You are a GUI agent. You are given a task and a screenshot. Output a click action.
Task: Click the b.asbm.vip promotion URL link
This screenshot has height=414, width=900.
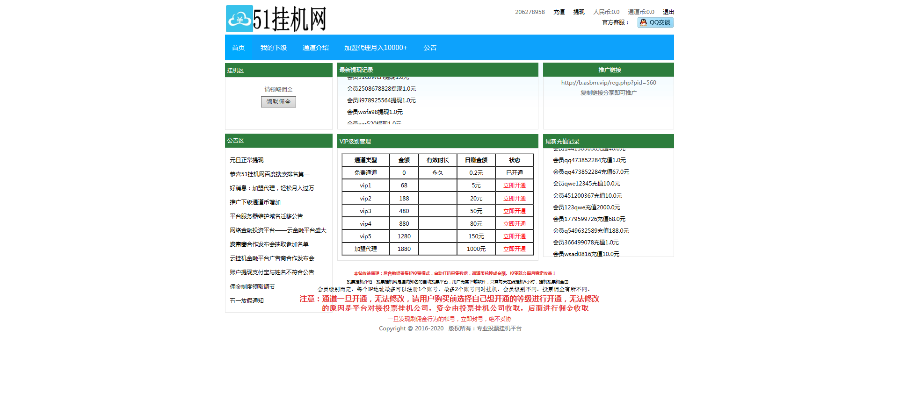point(608,83)
